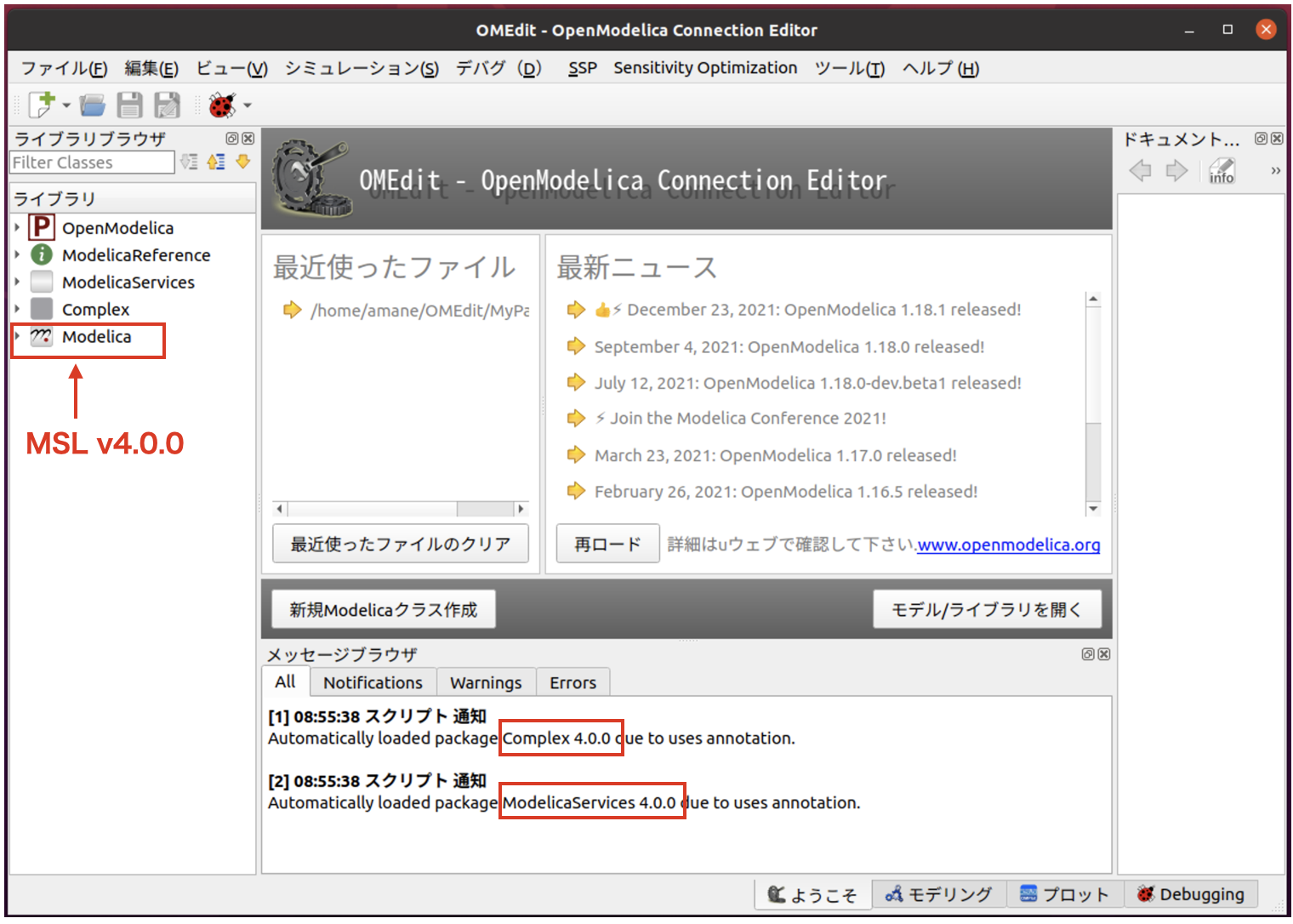Click the documentation forward arrow icon
1293x924 pixels.
coord(1176,170)
